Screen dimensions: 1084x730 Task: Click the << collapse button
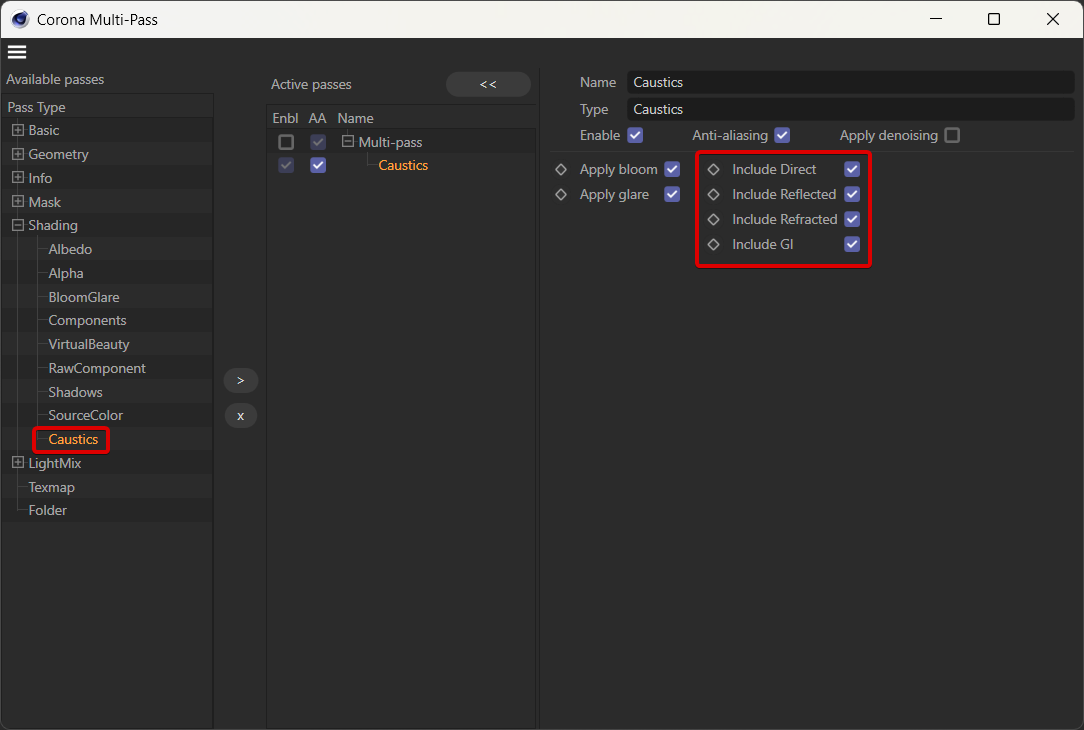488,85
